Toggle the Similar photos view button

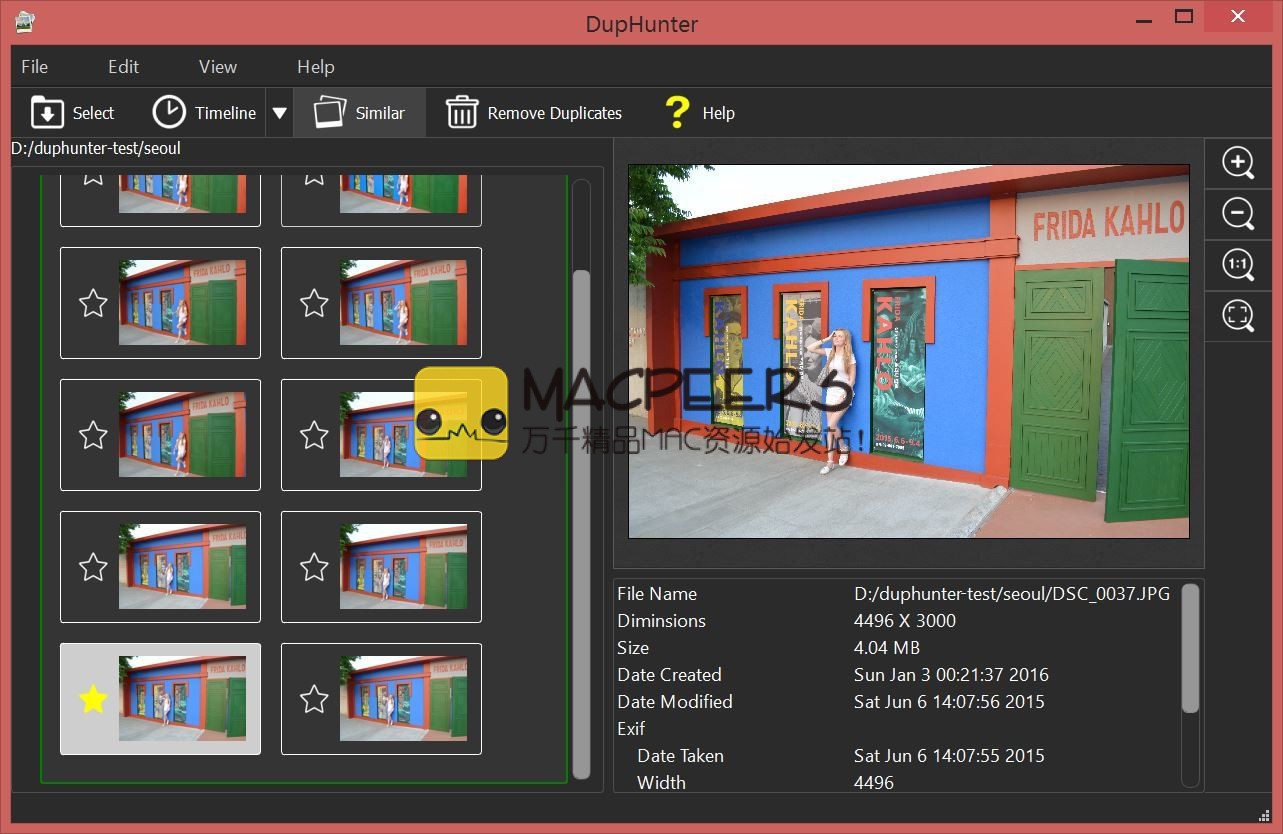coord(359,113)
